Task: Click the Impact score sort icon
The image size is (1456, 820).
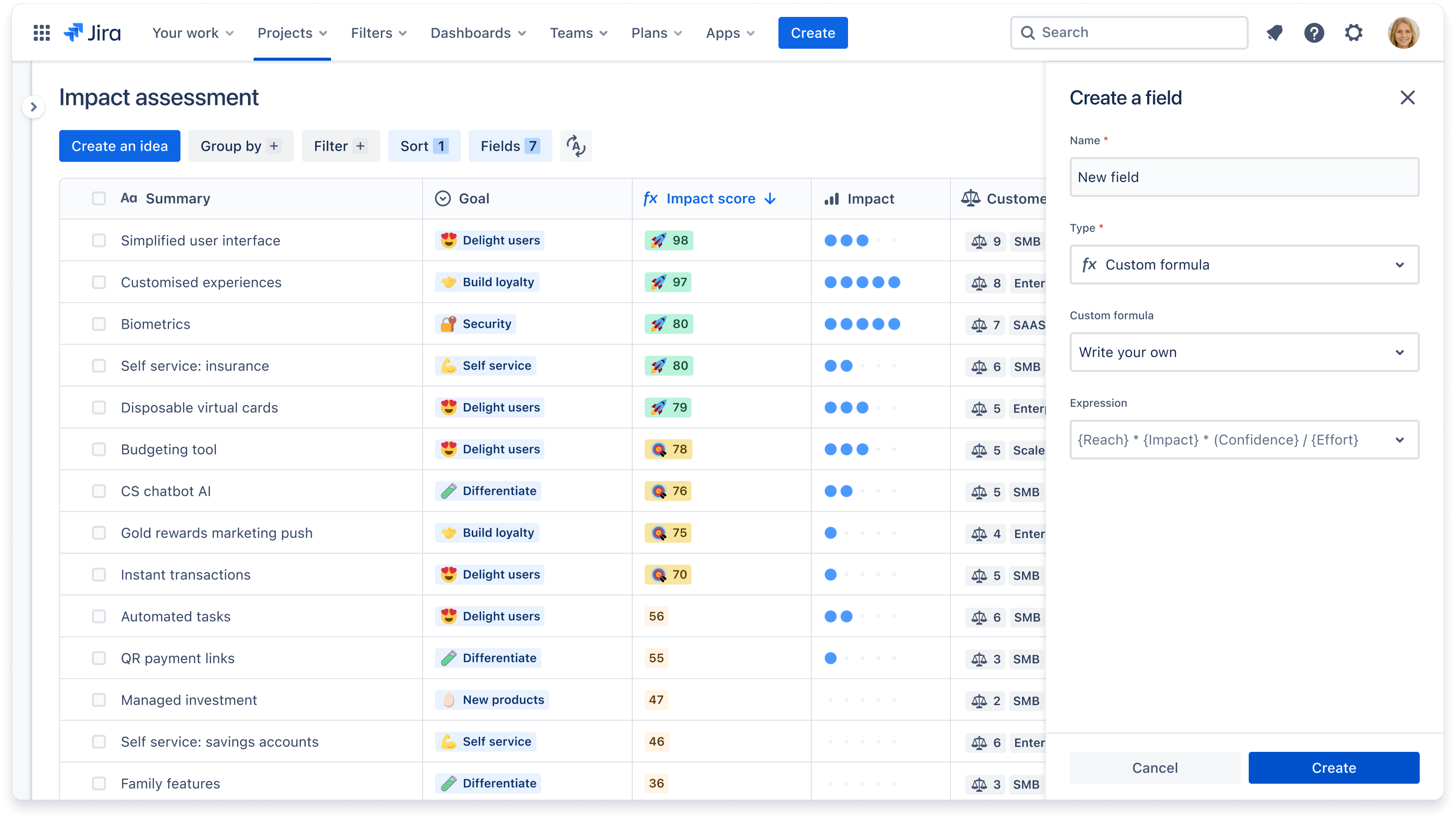Action: [770, 198]
